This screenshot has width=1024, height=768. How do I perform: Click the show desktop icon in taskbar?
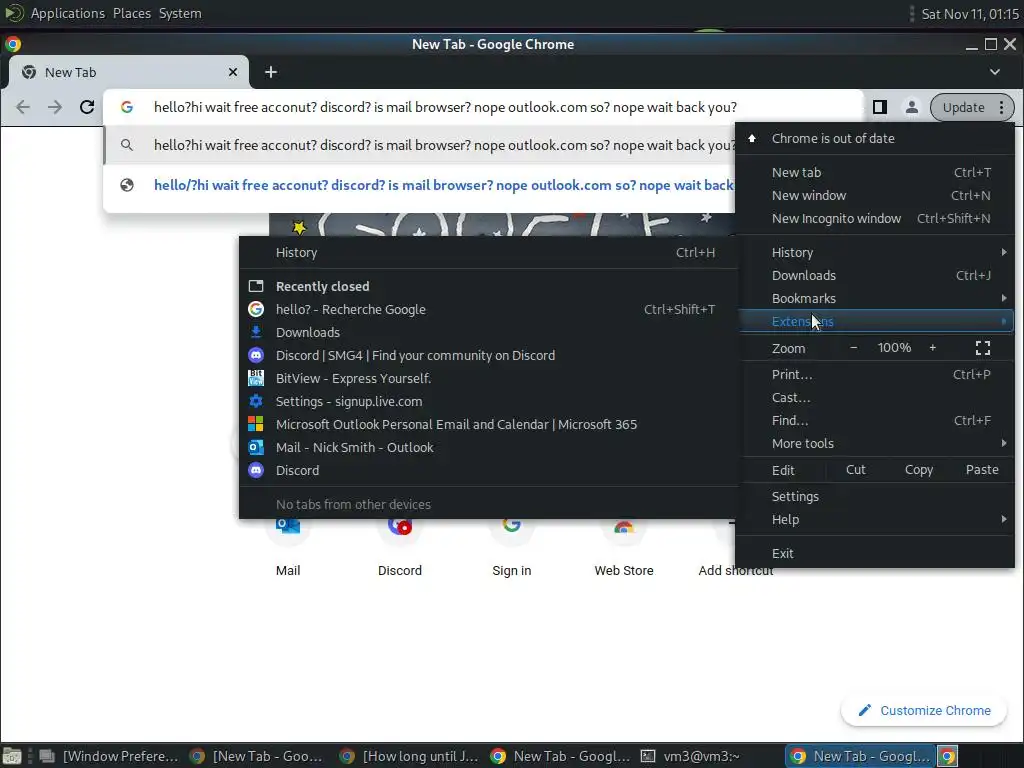[x=12, y=756]
